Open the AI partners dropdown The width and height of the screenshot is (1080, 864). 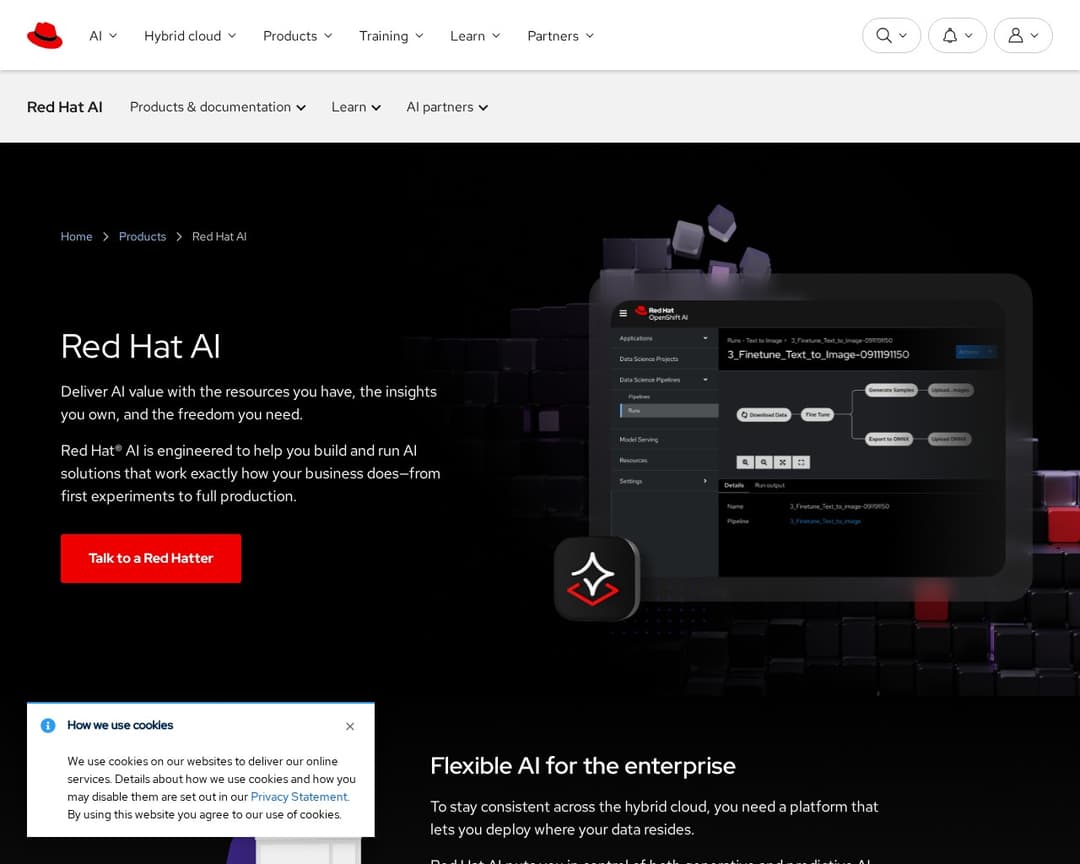tap(447, 107)
